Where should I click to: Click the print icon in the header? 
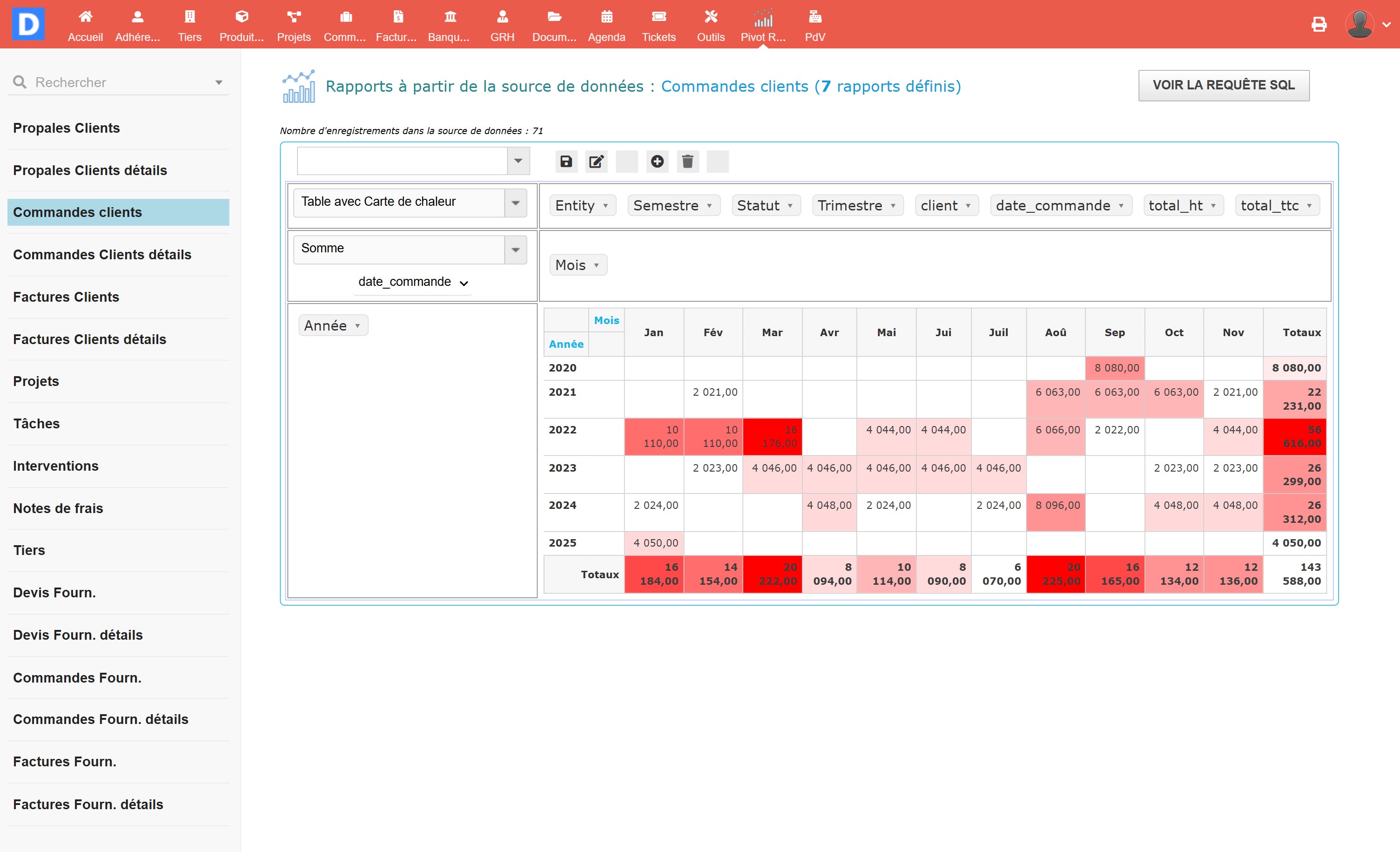point(1319,24)
